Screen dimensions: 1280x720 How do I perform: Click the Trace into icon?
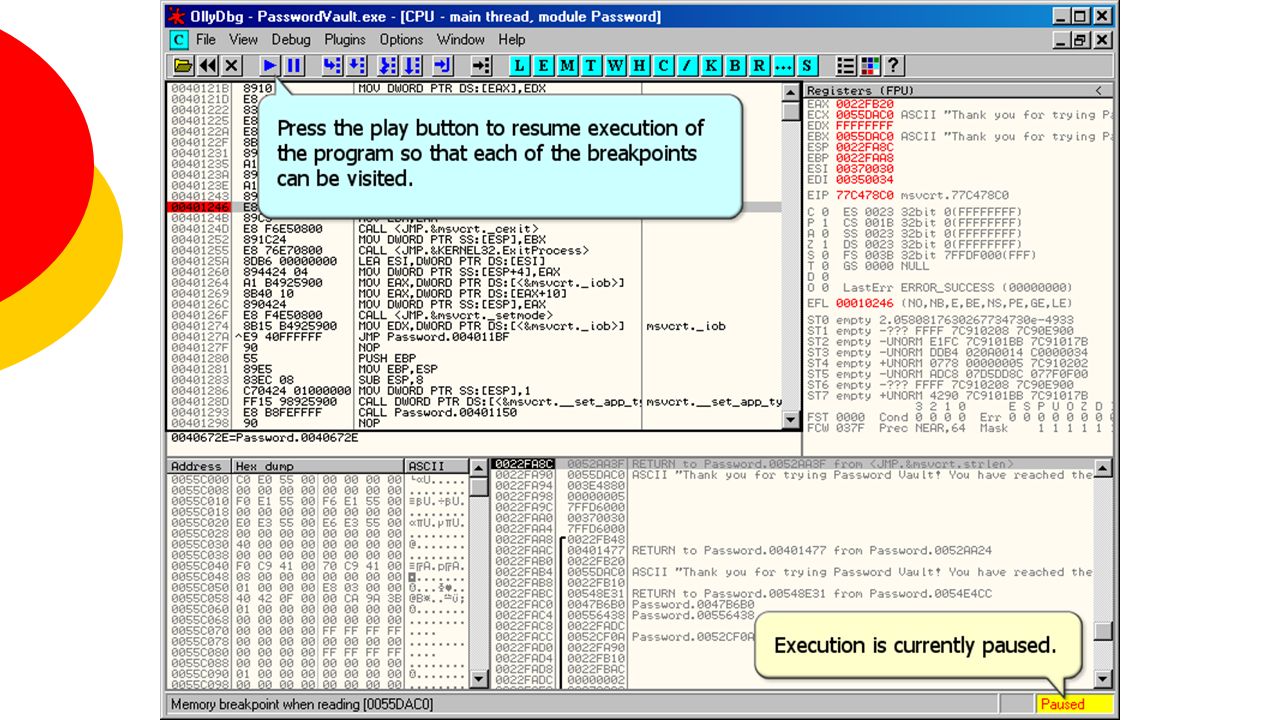point(388,65)
